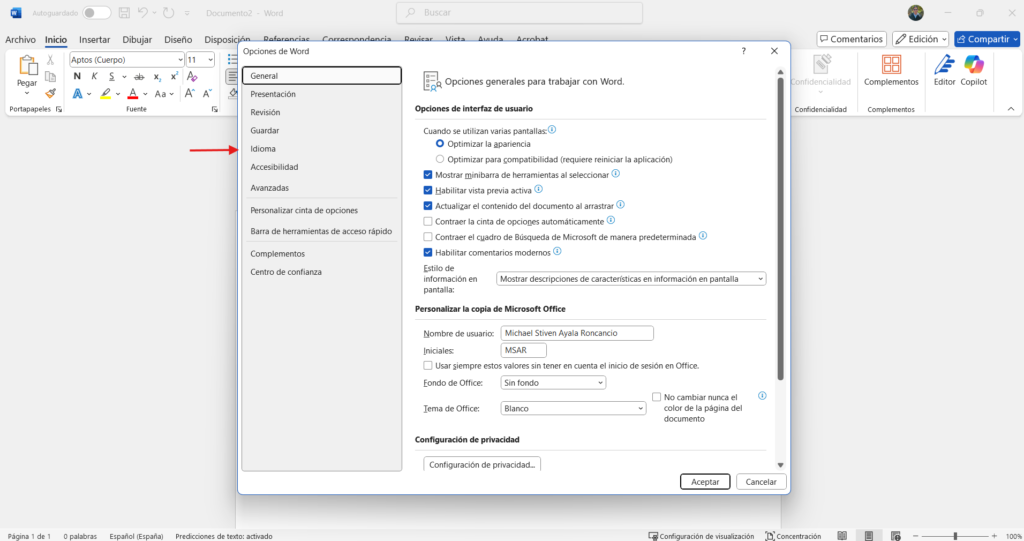Select Optimizar para compatibilidad radio button
The image size is (1024, 541).
pos(440,159)
